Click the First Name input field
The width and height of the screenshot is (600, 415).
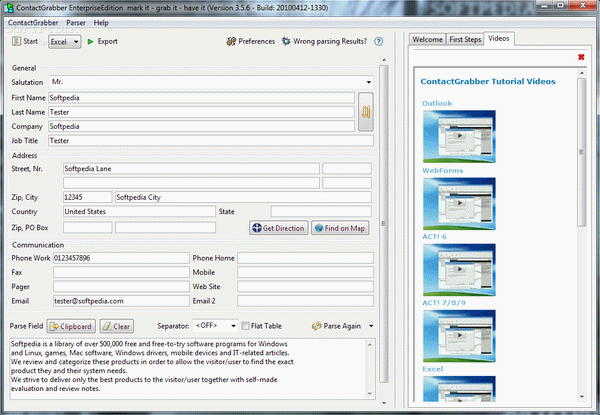(201, 98)
